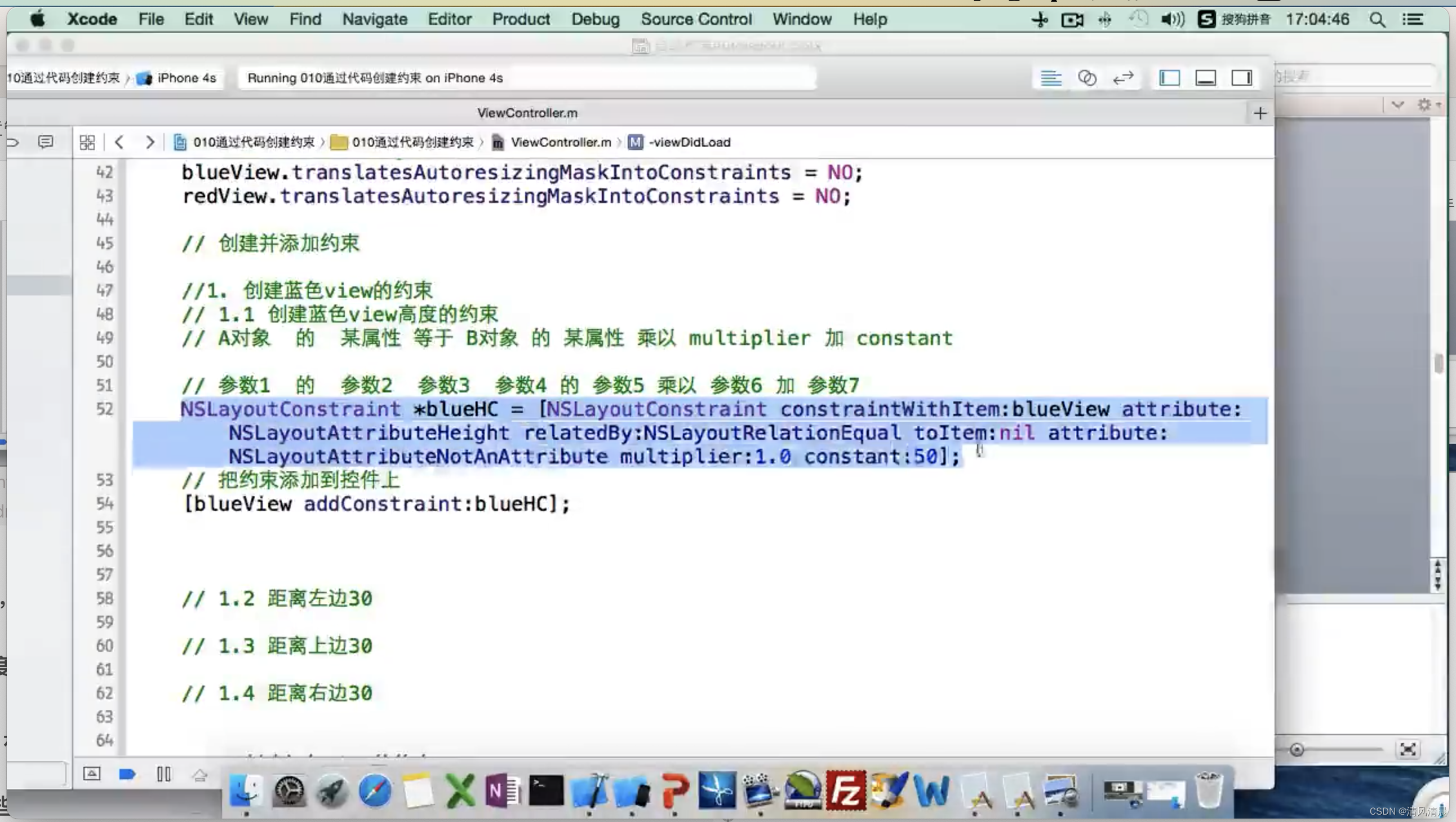Screen dimensions: 1456x822
Task: Click the comment bubble icon in left panel
Action: (45, 142)
